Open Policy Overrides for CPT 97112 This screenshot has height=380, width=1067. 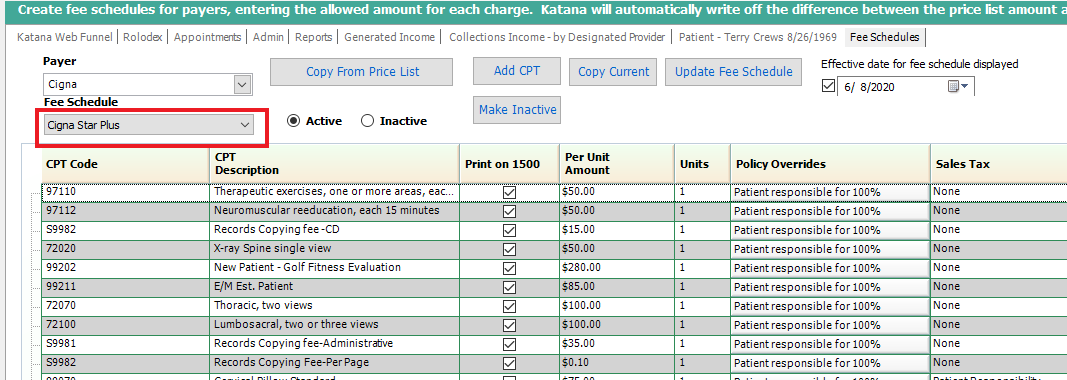tap(830, 212)
